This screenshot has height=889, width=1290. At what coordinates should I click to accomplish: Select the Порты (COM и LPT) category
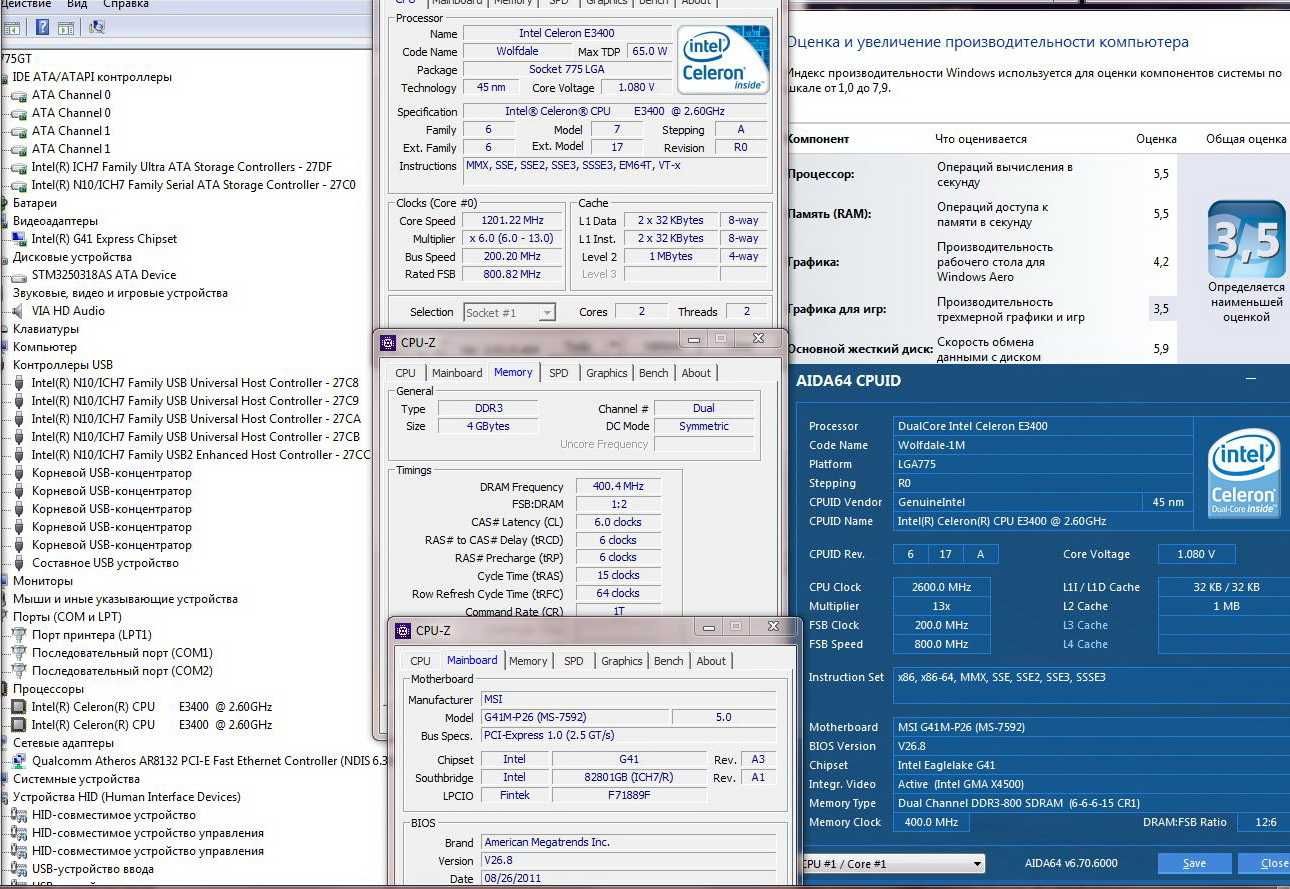69,617
